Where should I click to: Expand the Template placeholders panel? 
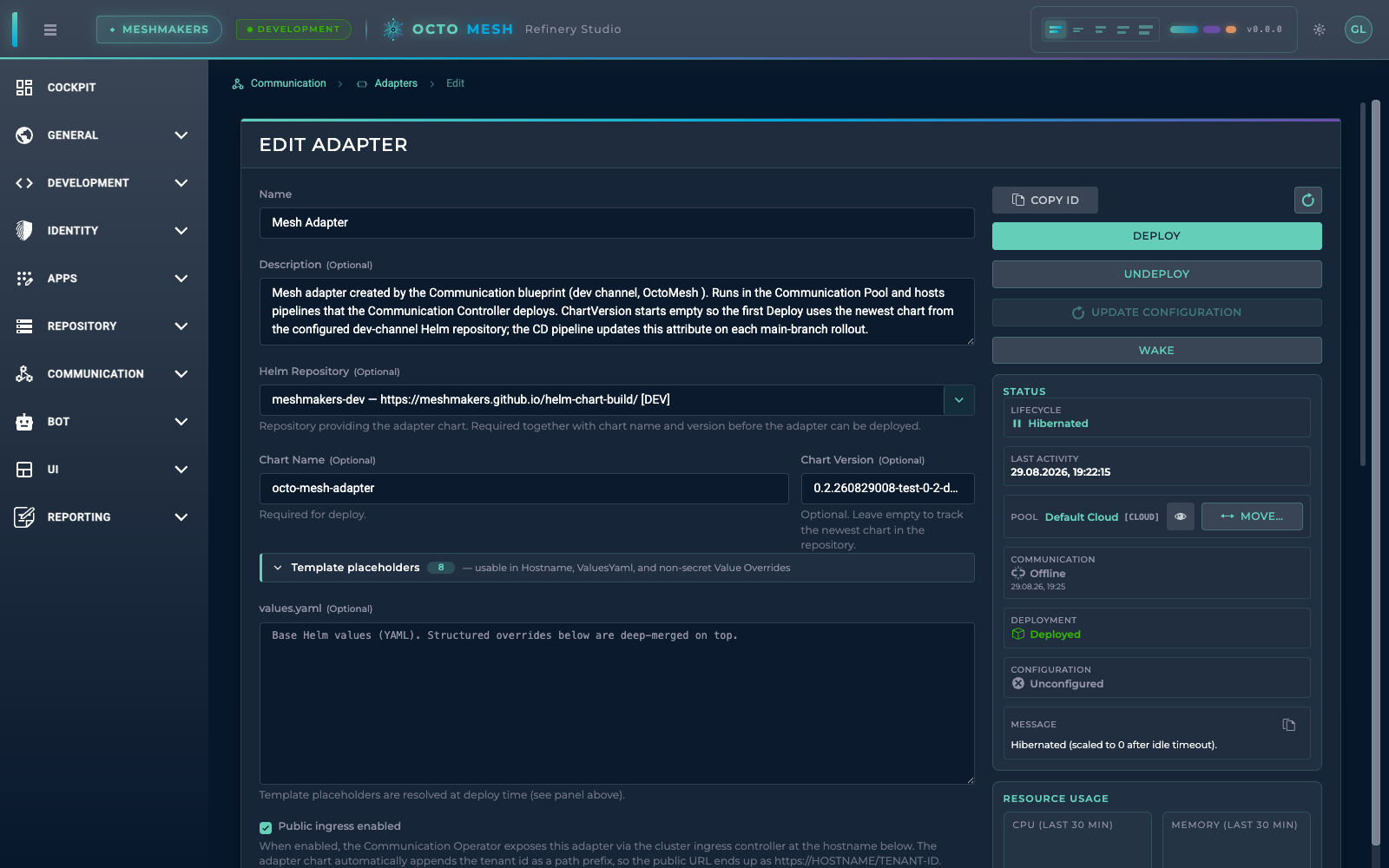[617, 568]
